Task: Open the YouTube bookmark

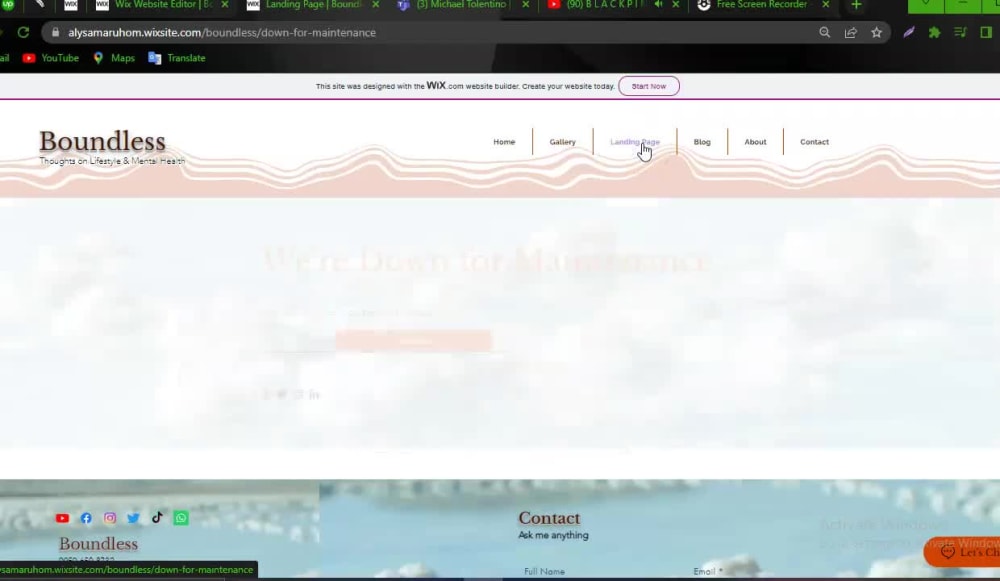Action: pyautogui.click(x=50, y=58)
